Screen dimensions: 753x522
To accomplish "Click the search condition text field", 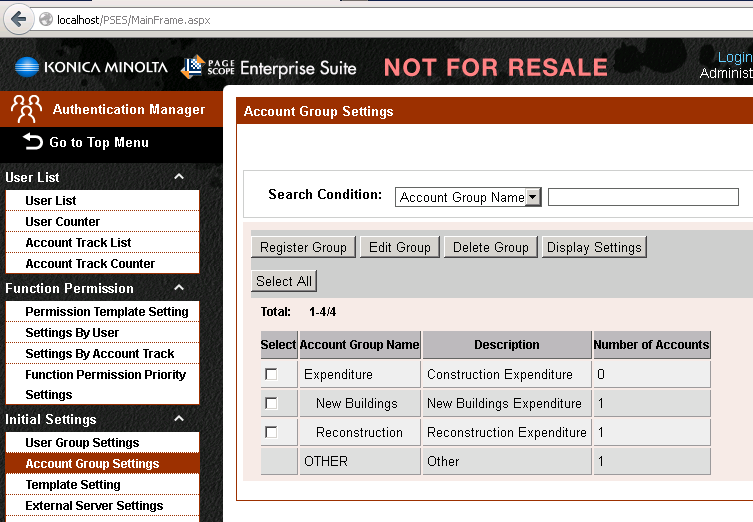I will pos(642,197).
